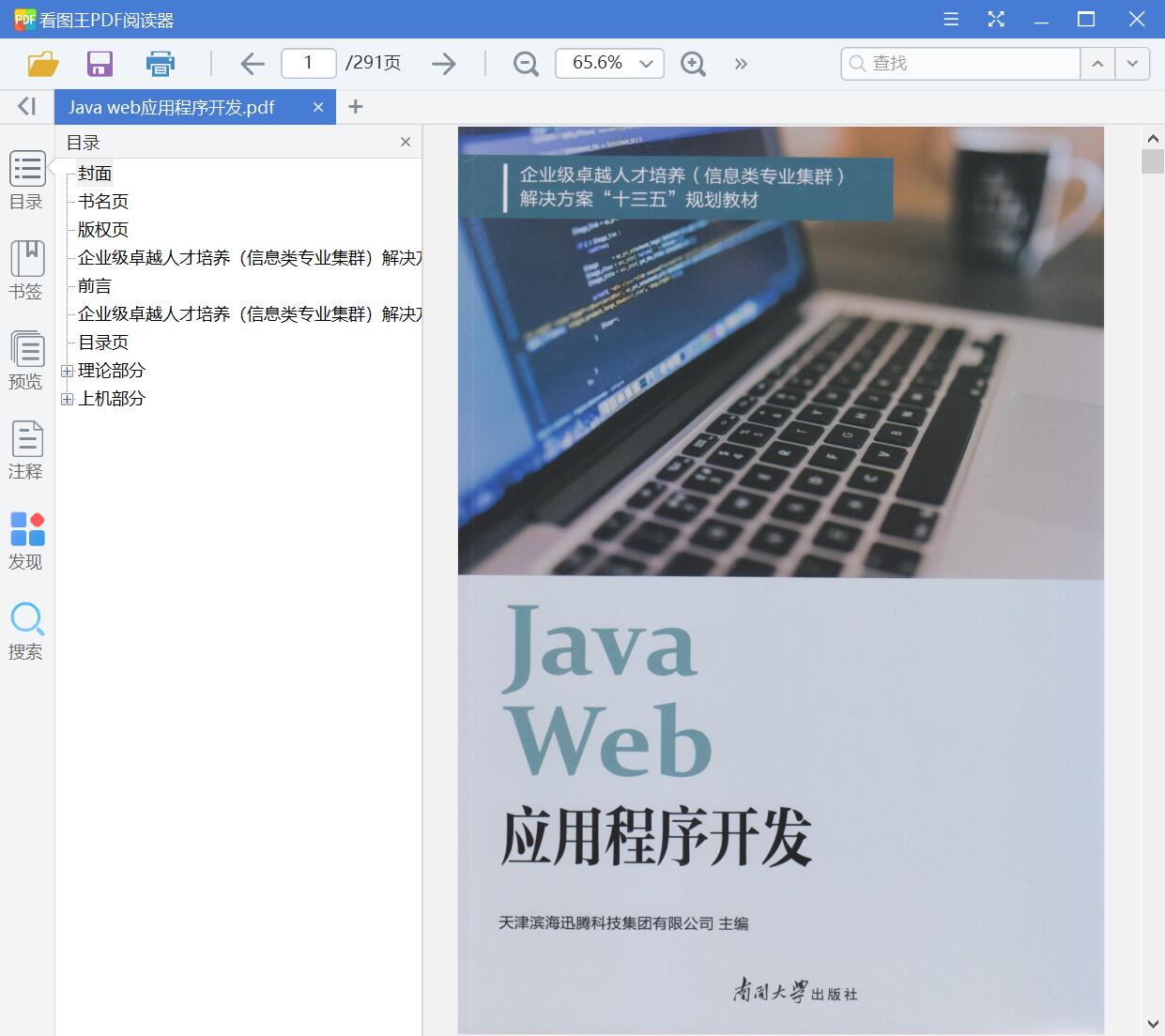Select the Java web应用程序开发.pdf tab
Image resolution: width=1165 pixels, height=1036 pixels.
click(172, 108)
